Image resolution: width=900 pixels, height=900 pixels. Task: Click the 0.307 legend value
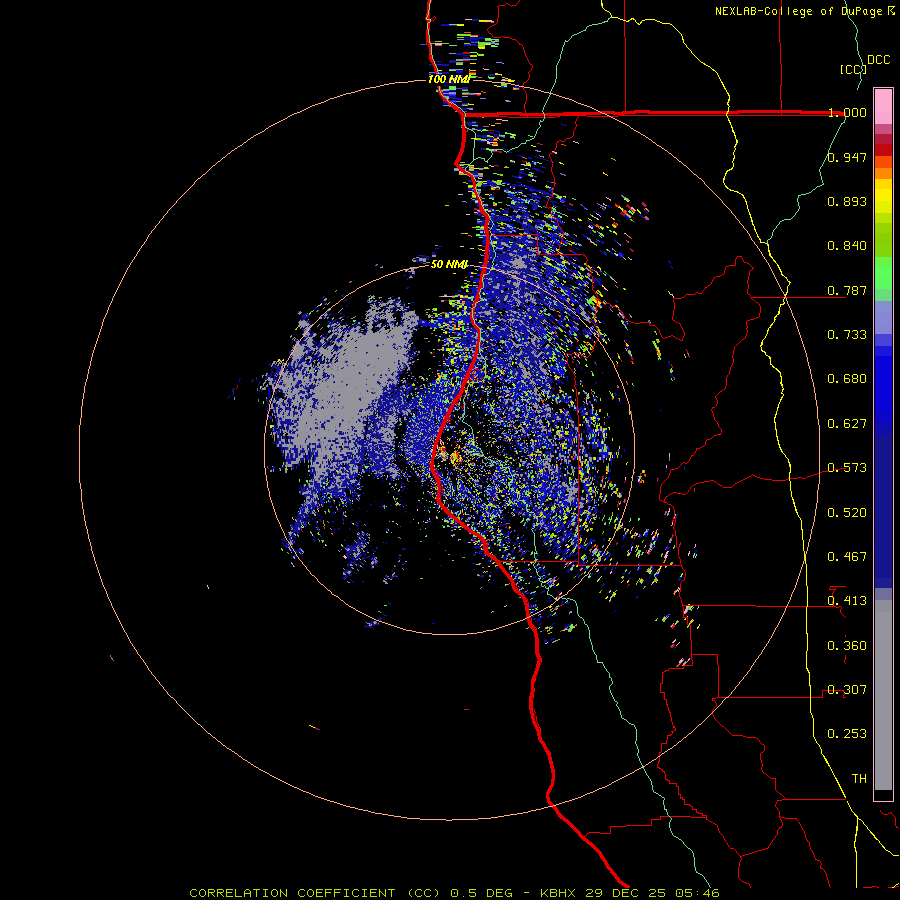click(847, 690)
